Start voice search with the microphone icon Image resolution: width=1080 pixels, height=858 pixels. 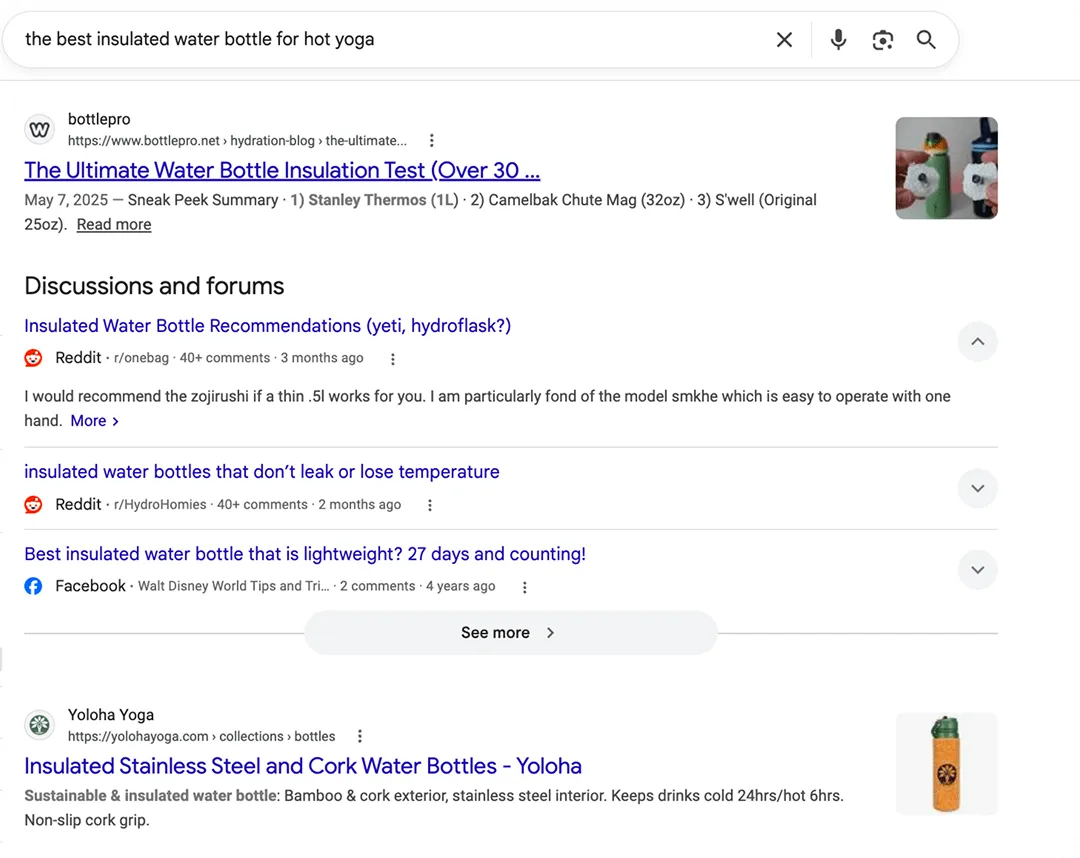(838, 40)
